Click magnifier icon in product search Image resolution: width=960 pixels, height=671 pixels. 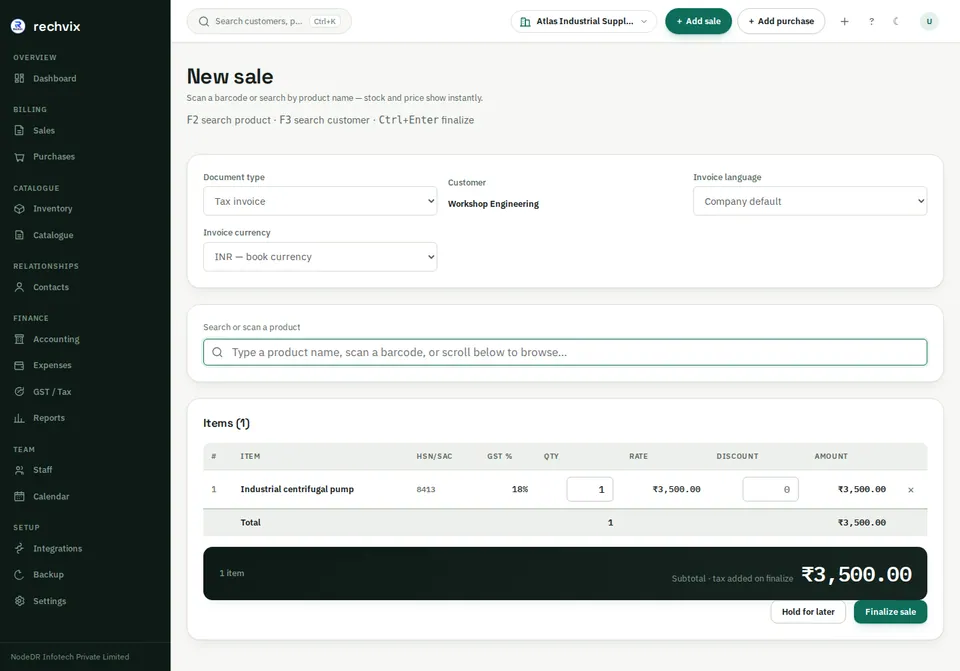[x=217, y=352]
